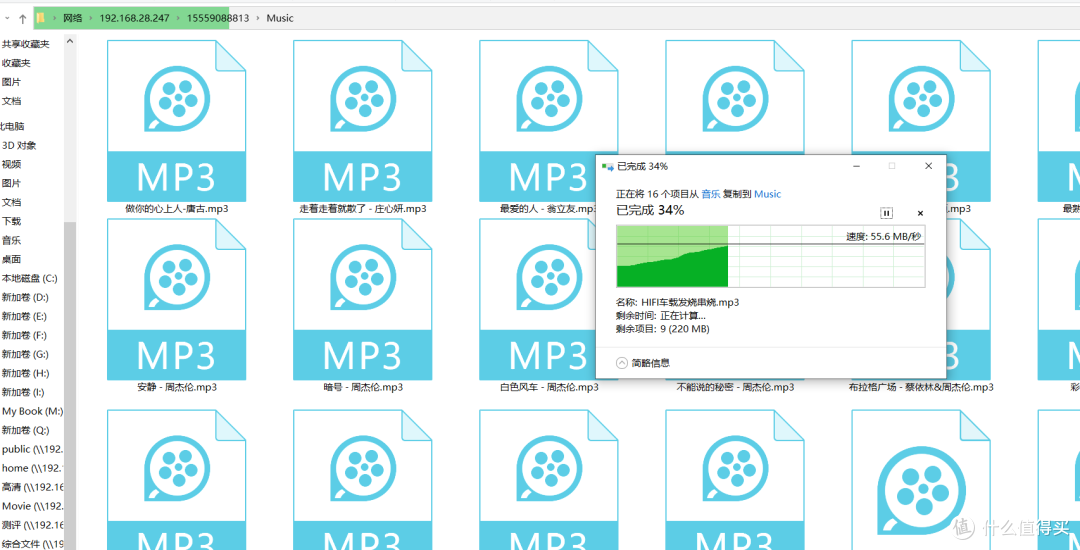Expand breadcrumb arrow before Music
Image resolution: width=1080 pixels, height=550 pixels.
pyautogui.click(x=258, y=19)
